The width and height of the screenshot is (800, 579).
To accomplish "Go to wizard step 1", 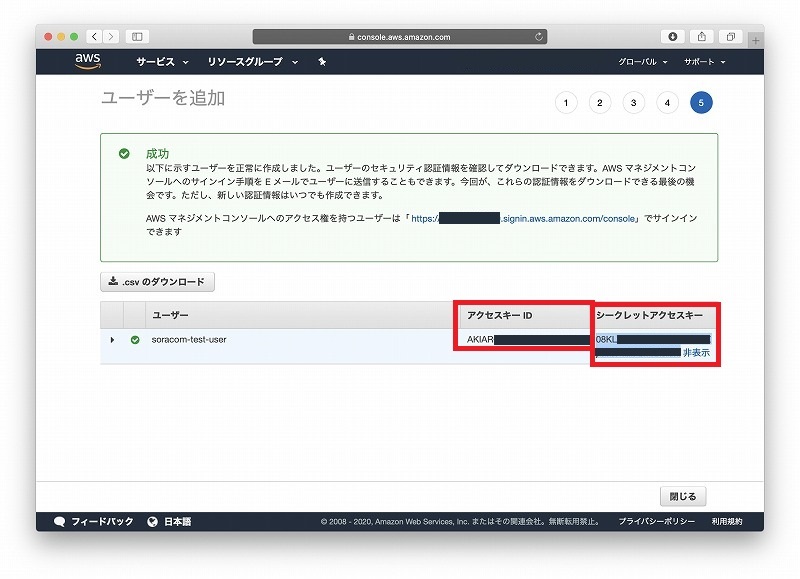I will pyautogui.click(x=566, y=103).
